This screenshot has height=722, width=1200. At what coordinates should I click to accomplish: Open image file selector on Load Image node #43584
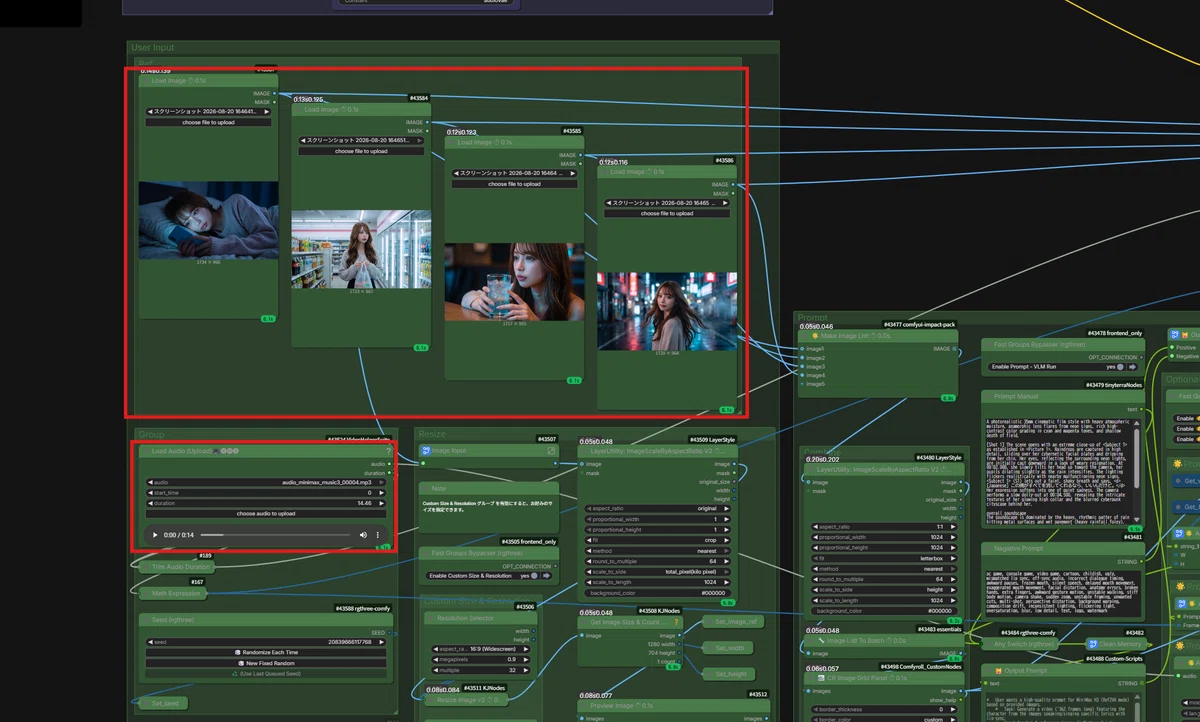[x=361, y=141]
